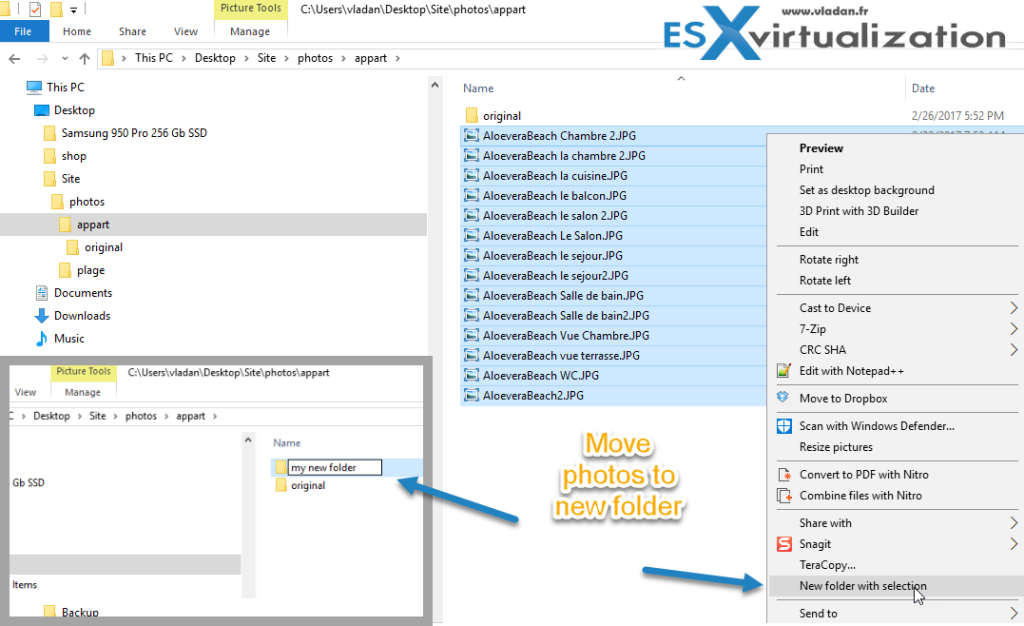Choose New folder with selection

pyautogui.click(x=863, y=586)
